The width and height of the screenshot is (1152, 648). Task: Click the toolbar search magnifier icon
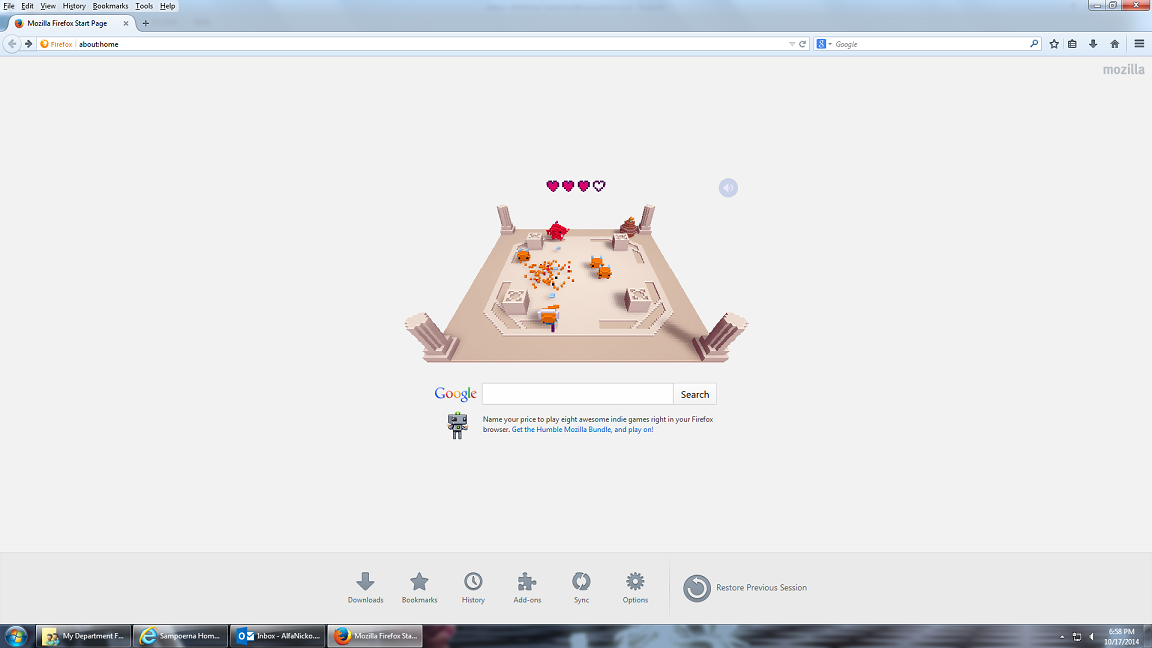(1034, 44)
